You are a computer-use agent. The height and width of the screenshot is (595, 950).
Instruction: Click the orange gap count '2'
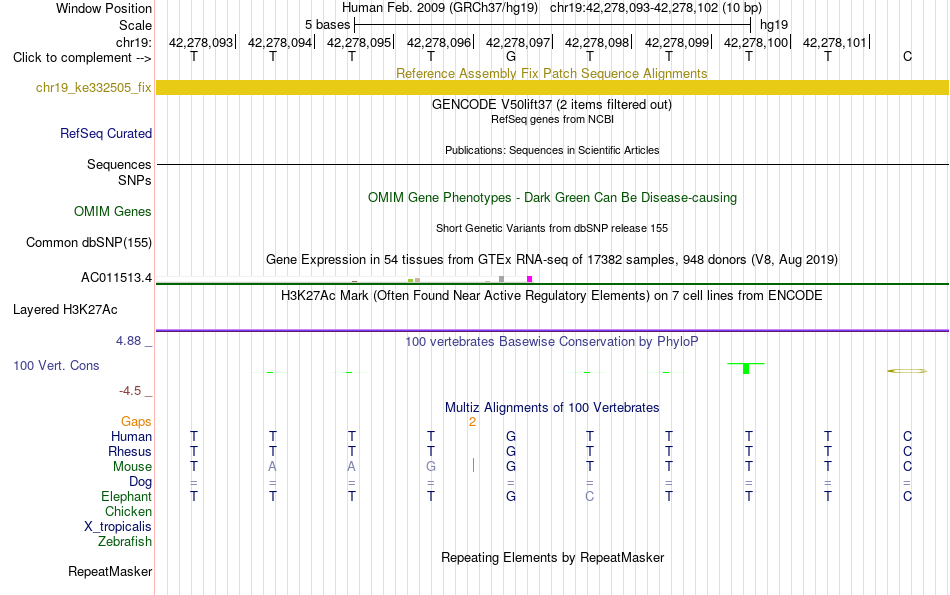[473, 422]
